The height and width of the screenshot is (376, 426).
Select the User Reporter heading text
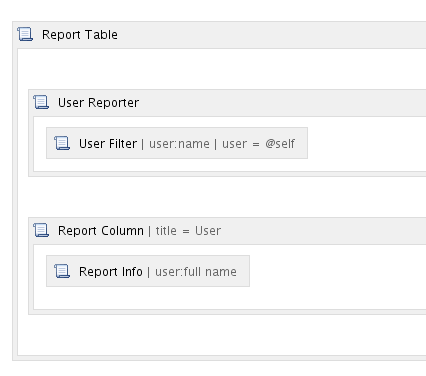click(x=98, y=103)
